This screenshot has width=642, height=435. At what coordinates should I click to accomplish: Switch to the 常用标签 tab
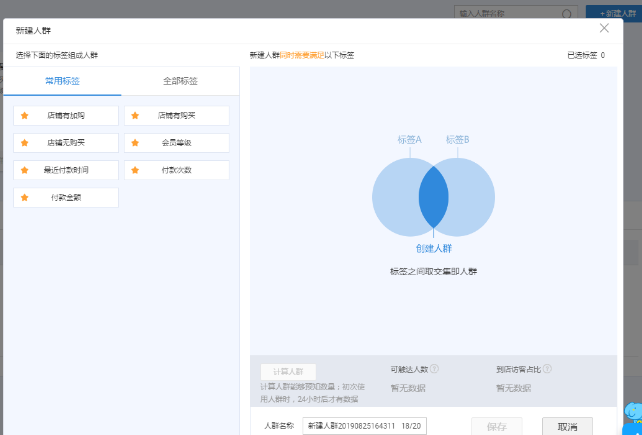pyautogui.click(x=62, y=81)
